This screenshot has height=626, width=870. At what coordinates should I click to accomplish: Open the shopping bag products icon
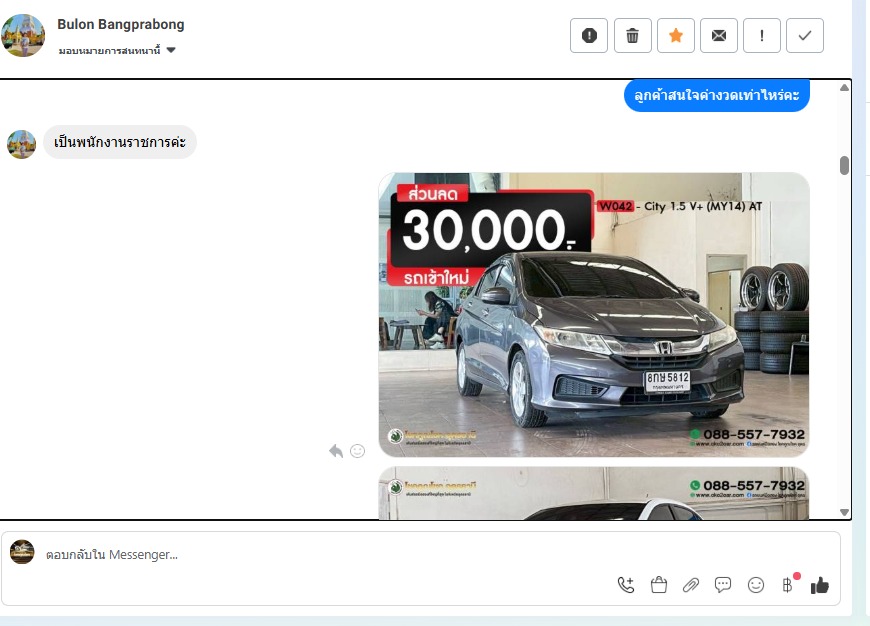[x=658, y=585]
